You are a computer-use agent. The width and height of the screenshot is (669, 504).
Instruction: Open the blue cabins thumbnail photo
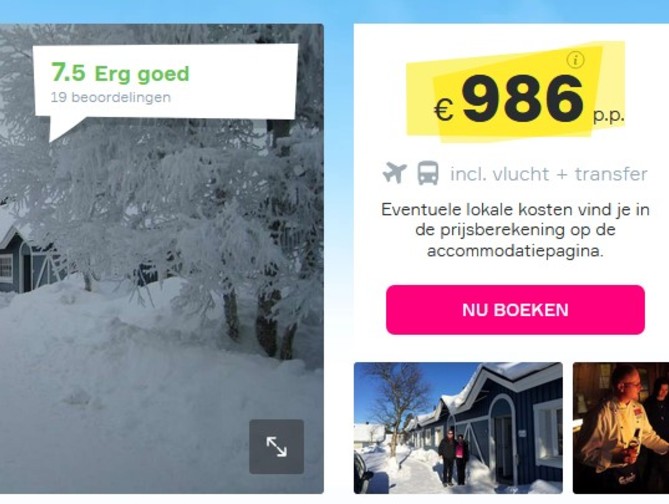pyautogui.click(x=458, y=428)
